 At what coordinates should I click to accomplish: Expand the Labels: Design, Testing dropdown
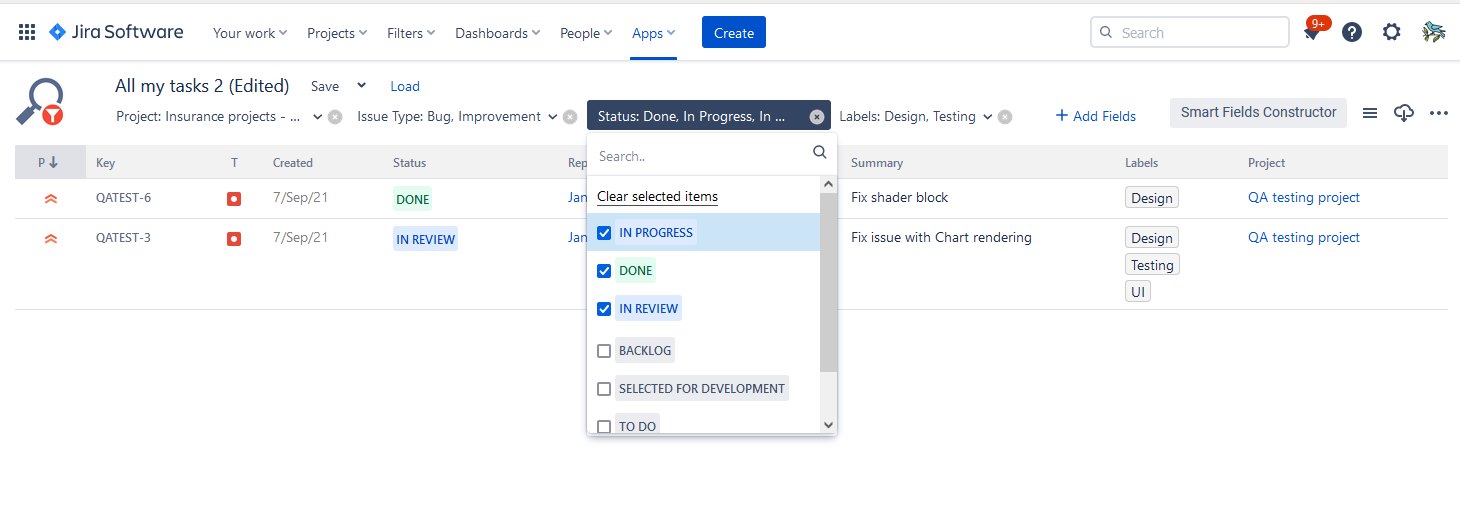point(987,117)
